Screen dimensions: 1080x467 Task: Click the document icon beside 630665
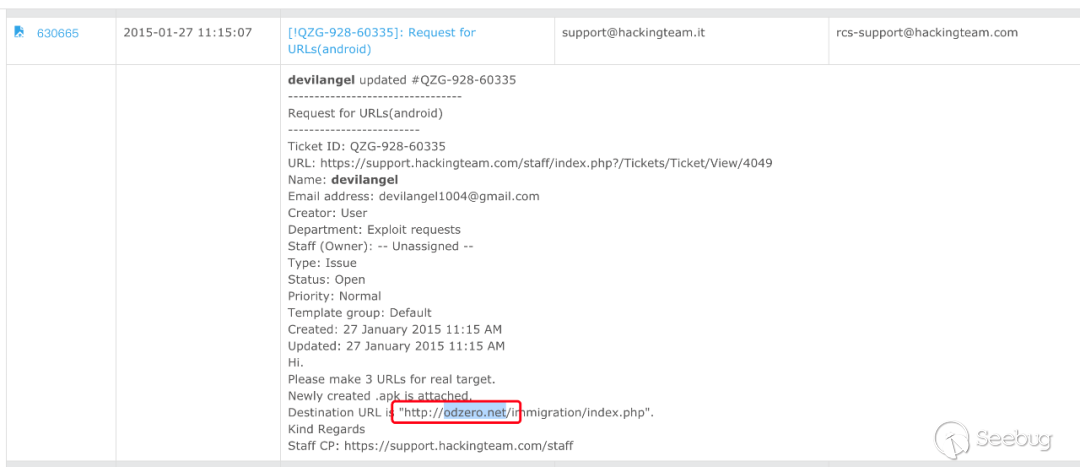(19, 32)
